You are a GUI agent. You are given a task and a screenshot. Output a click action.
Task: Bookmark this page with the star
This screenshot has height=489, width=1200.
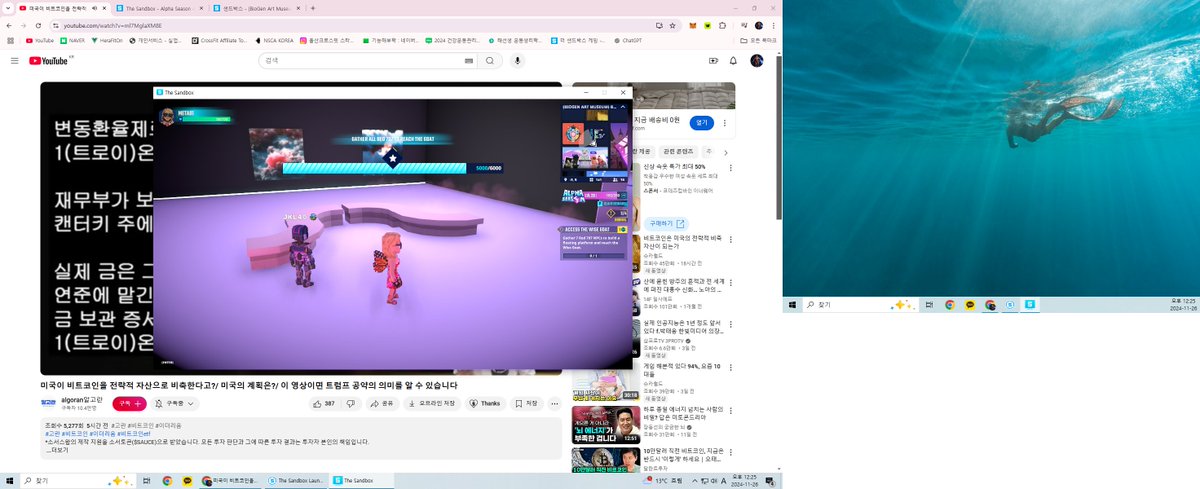coord(673,25)
